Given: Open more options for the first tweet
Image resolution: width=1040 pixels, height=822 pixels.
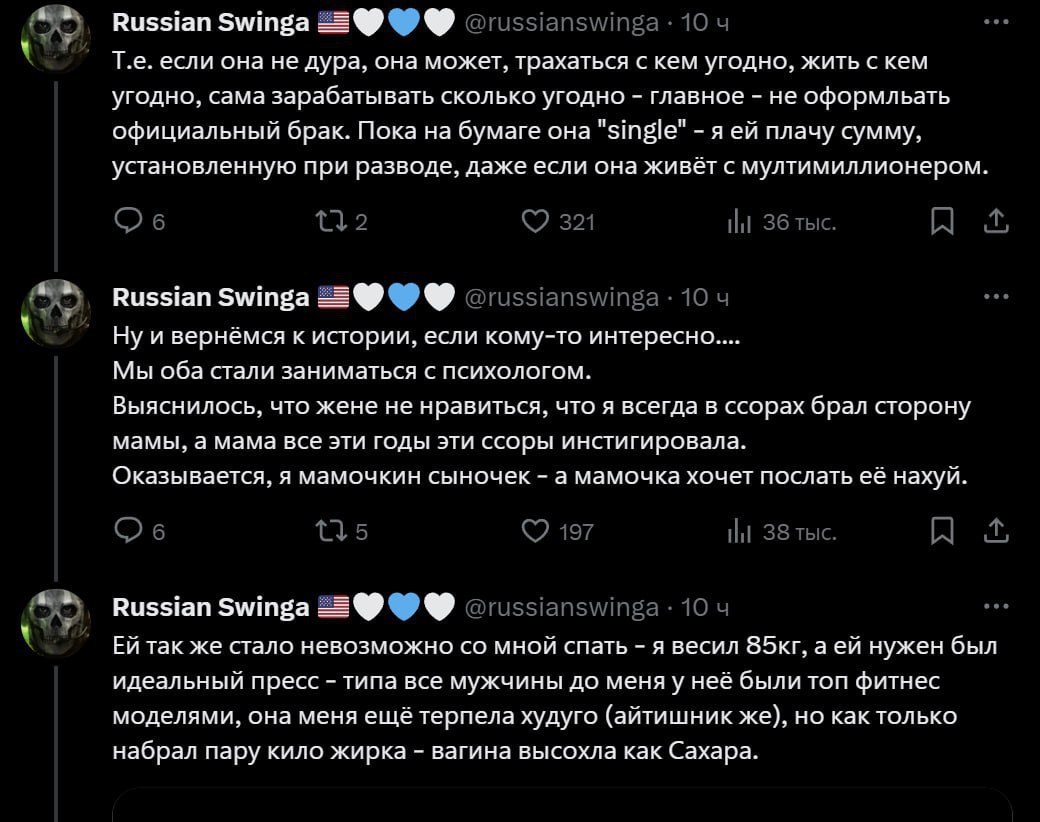Looking at the screenshot, I should 996,22.
